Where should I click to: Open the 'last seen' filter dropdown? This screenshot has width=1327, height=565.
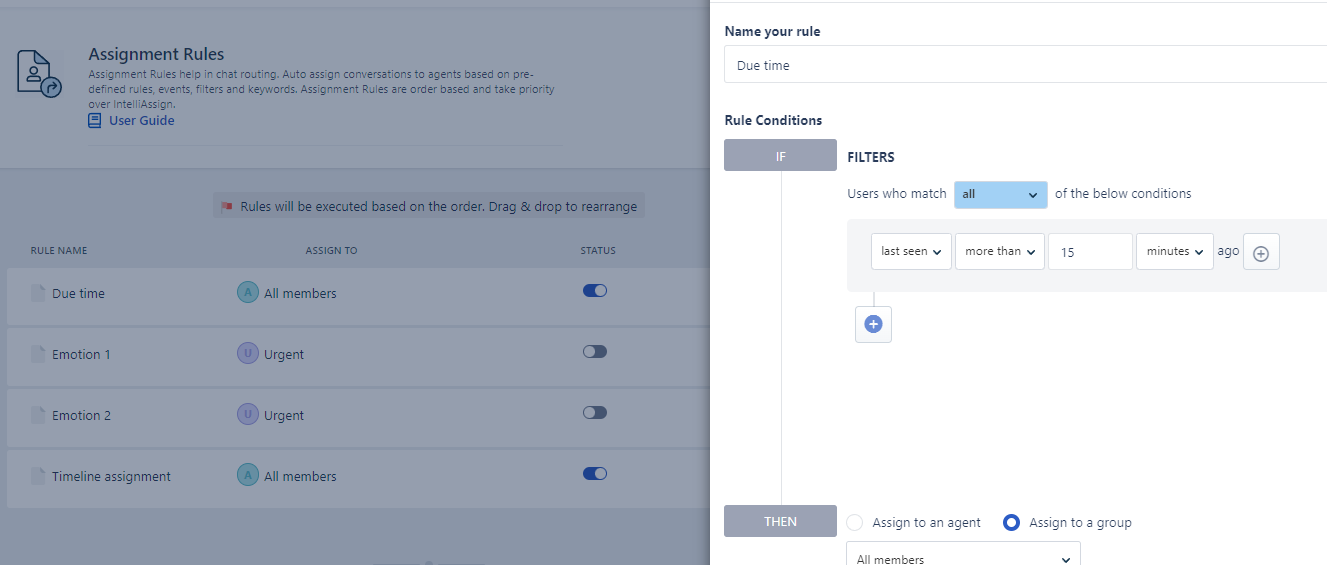coord(911,252)
